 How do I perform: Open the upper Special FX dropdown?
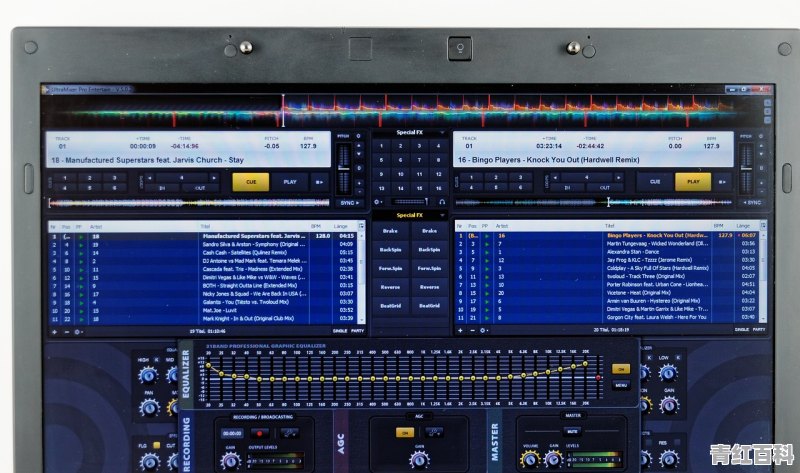point(442,133)
